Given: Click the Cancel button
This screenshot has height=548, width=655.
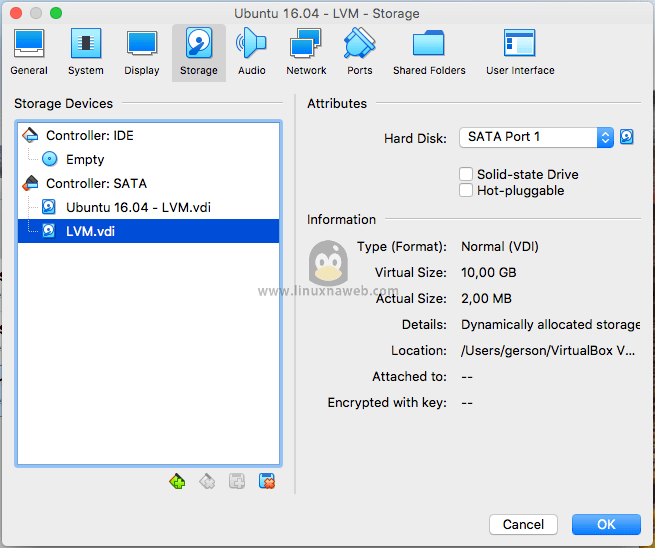Looking at the screenshot, I should pos(523,524).
